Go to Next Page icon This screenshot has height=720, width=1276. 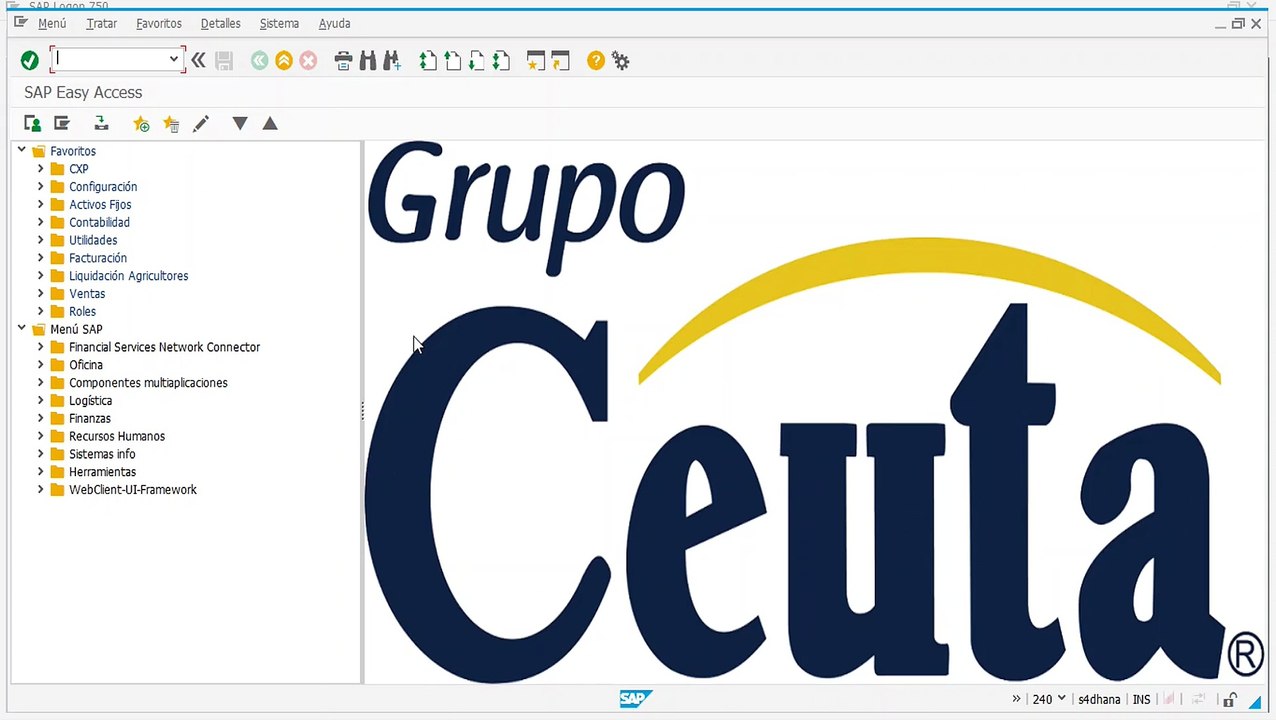click(477, 61)
